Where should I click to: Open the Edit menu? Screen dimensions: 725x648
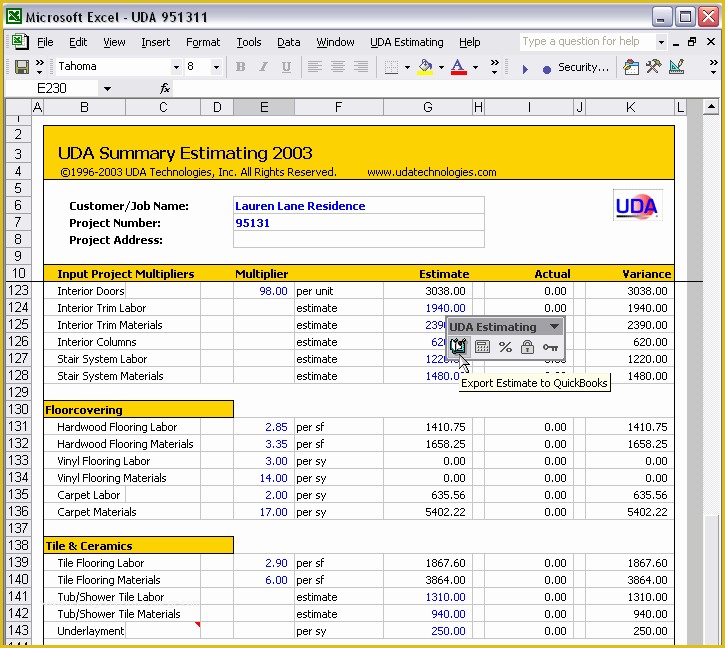78,42
